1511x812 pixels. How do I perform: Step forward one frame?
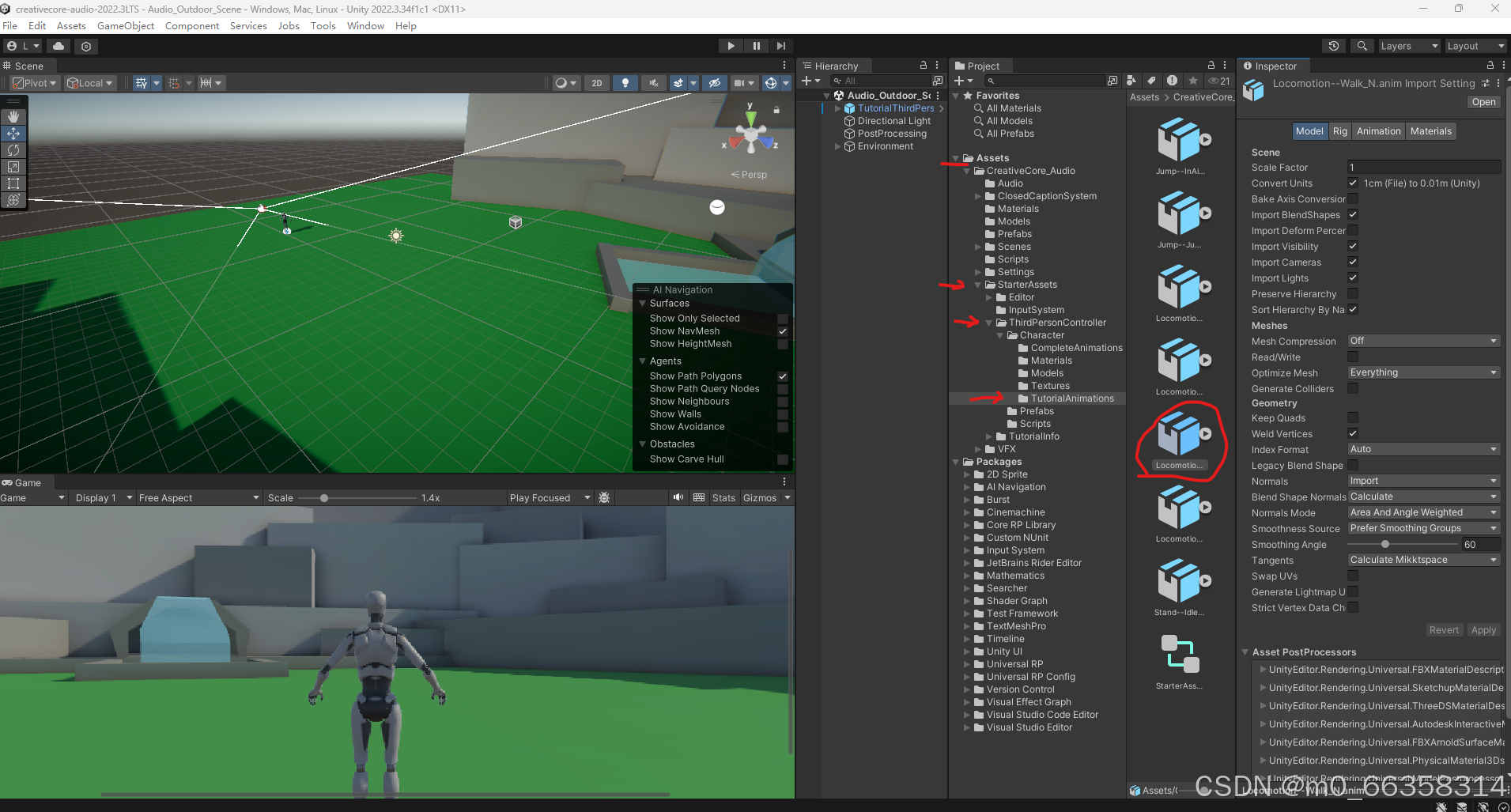(x=781, y=46)
